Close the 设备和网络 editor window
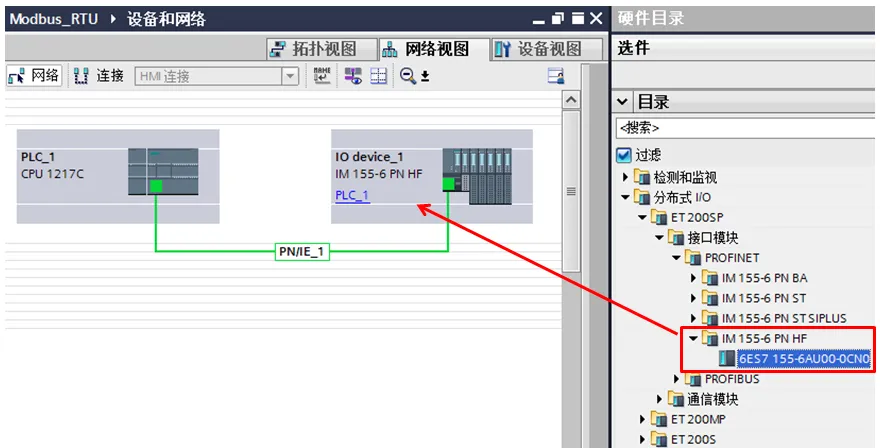880x448 pixels. tap(596, 19)
